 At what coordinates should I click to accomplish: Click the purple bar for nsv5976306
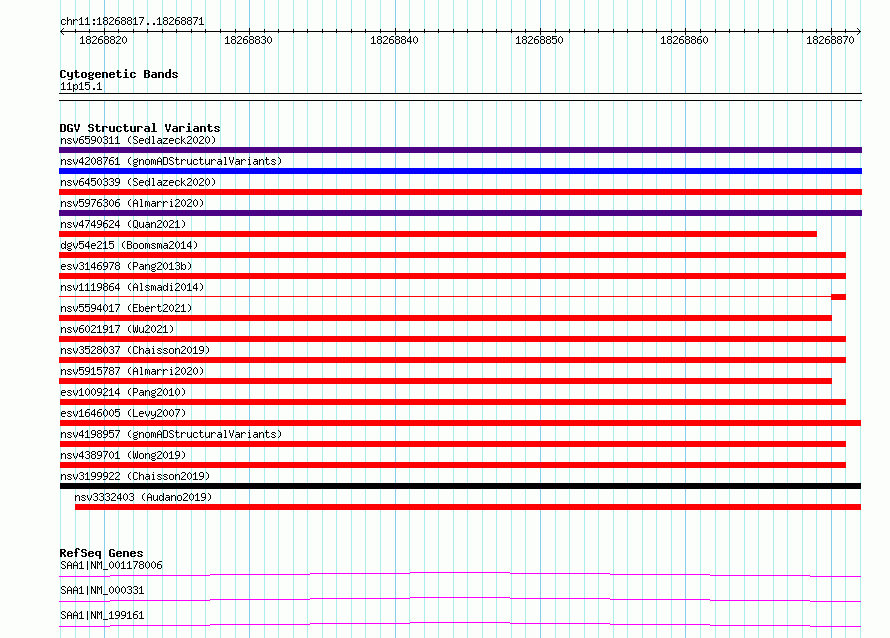[x=460, y=213]
